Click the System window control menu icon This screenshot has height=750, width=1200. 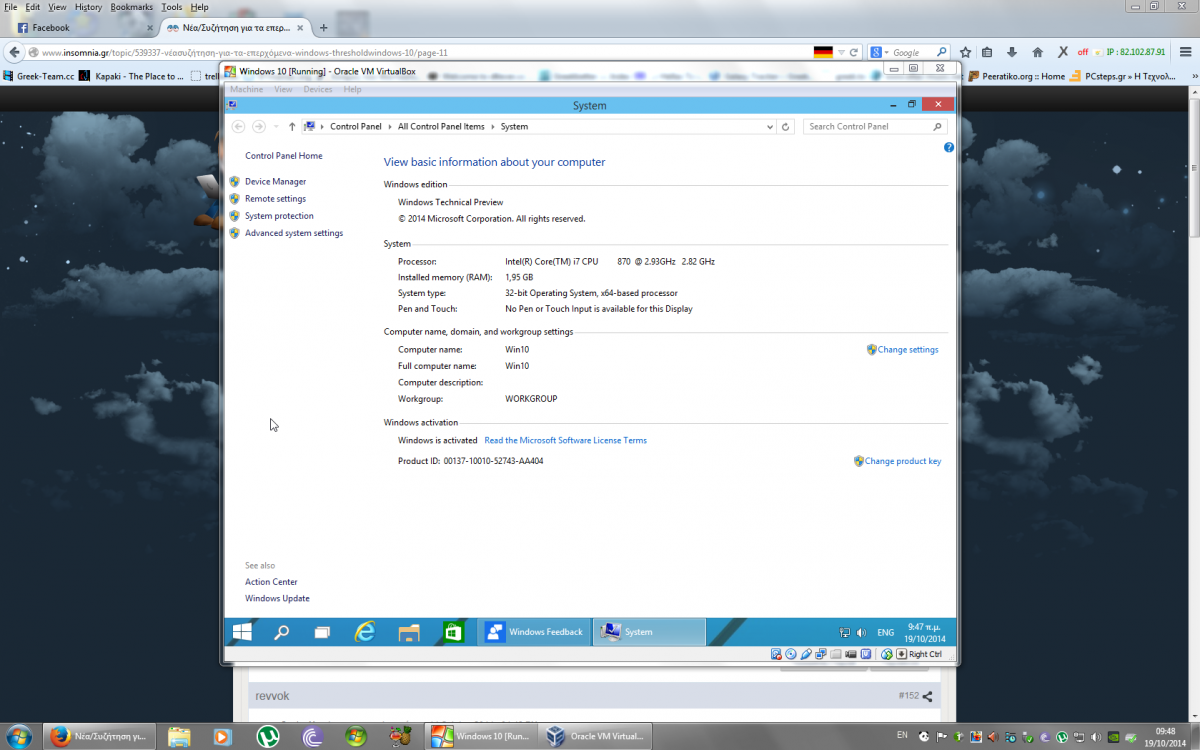233,104
